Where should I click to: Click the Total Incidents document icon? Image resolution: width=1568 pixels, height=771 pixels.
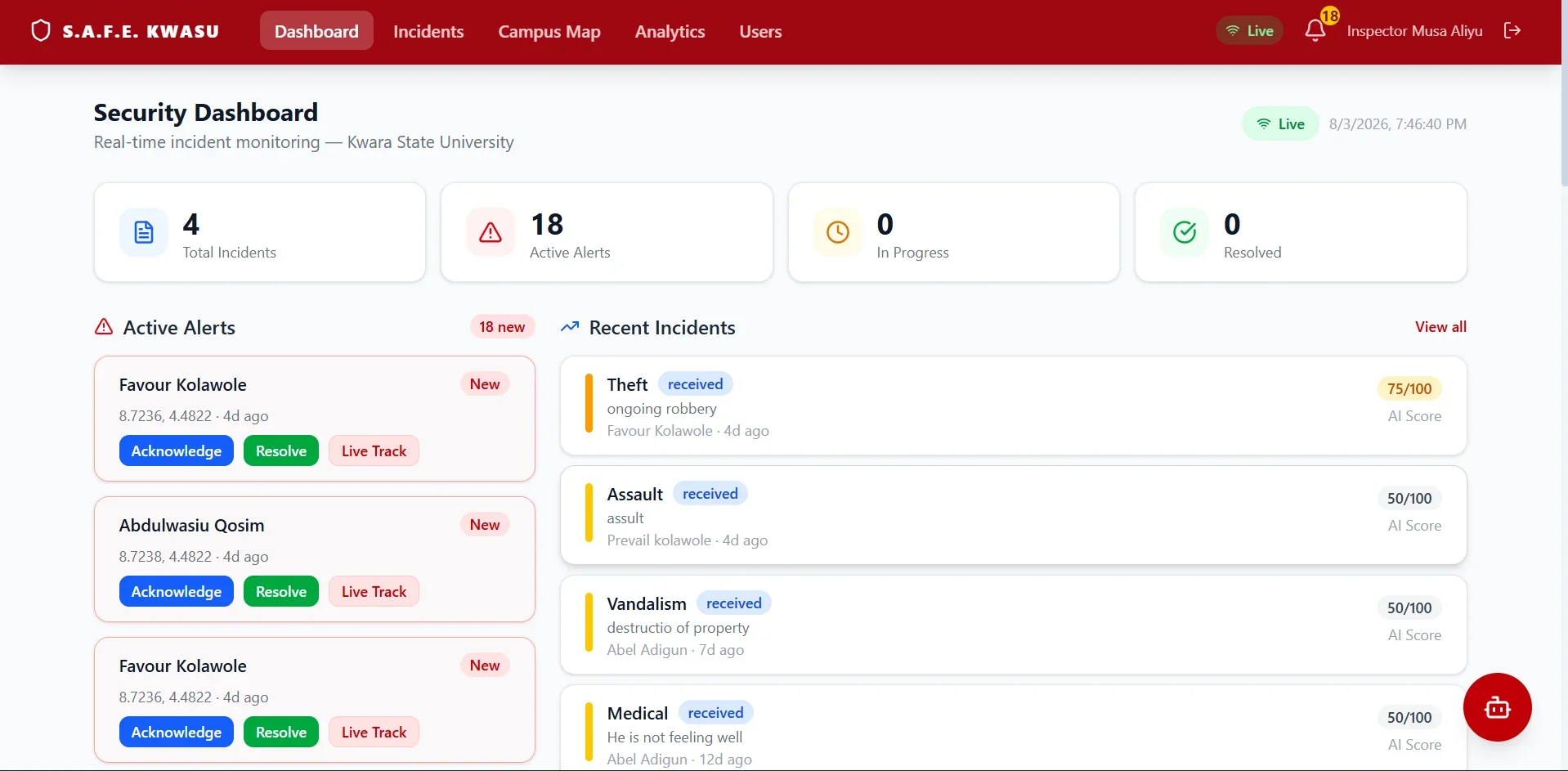(144, 232)
